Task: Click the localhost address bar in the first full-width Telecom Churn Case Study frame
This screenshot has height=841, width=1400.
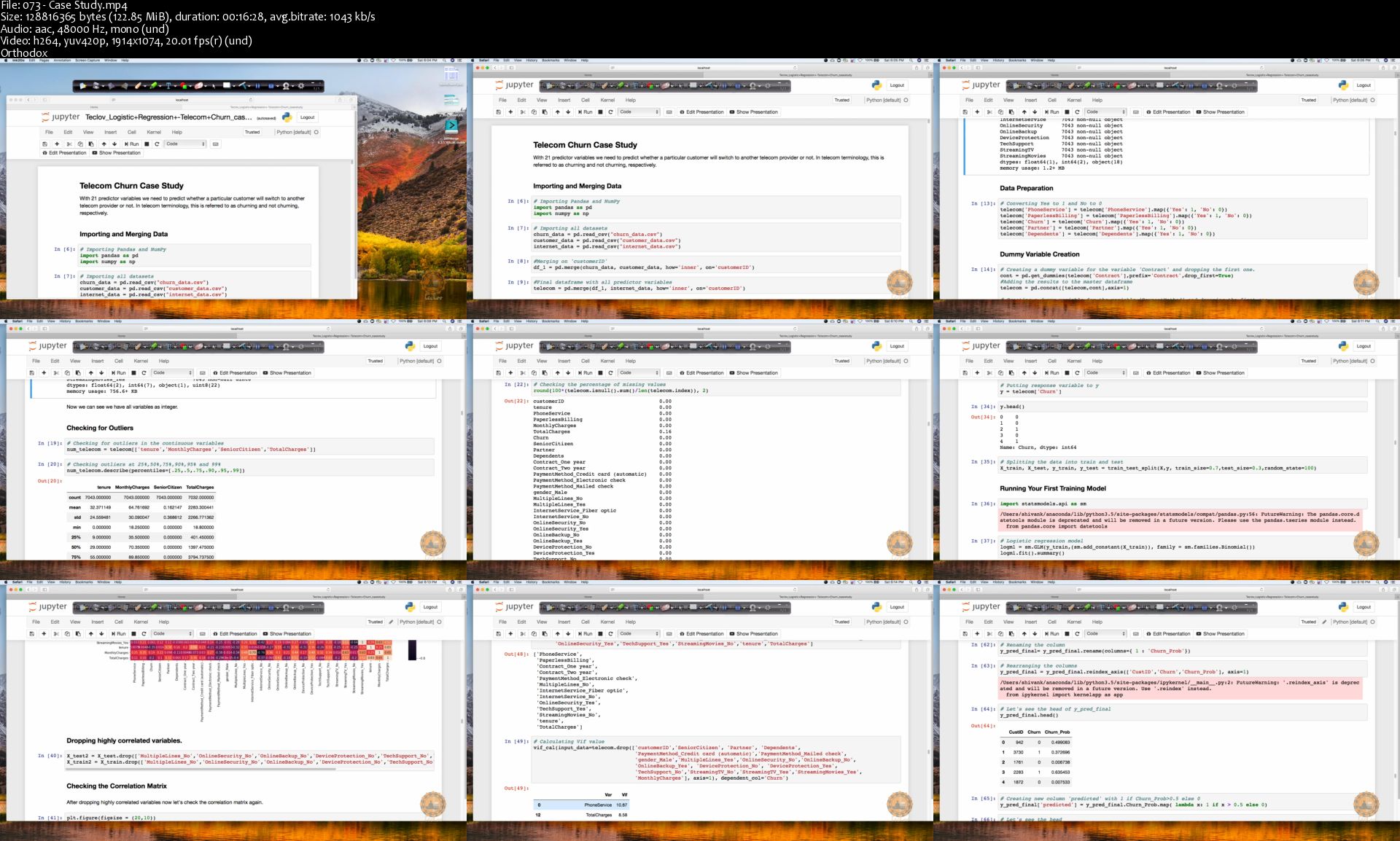Action: (x=704, y=68)
